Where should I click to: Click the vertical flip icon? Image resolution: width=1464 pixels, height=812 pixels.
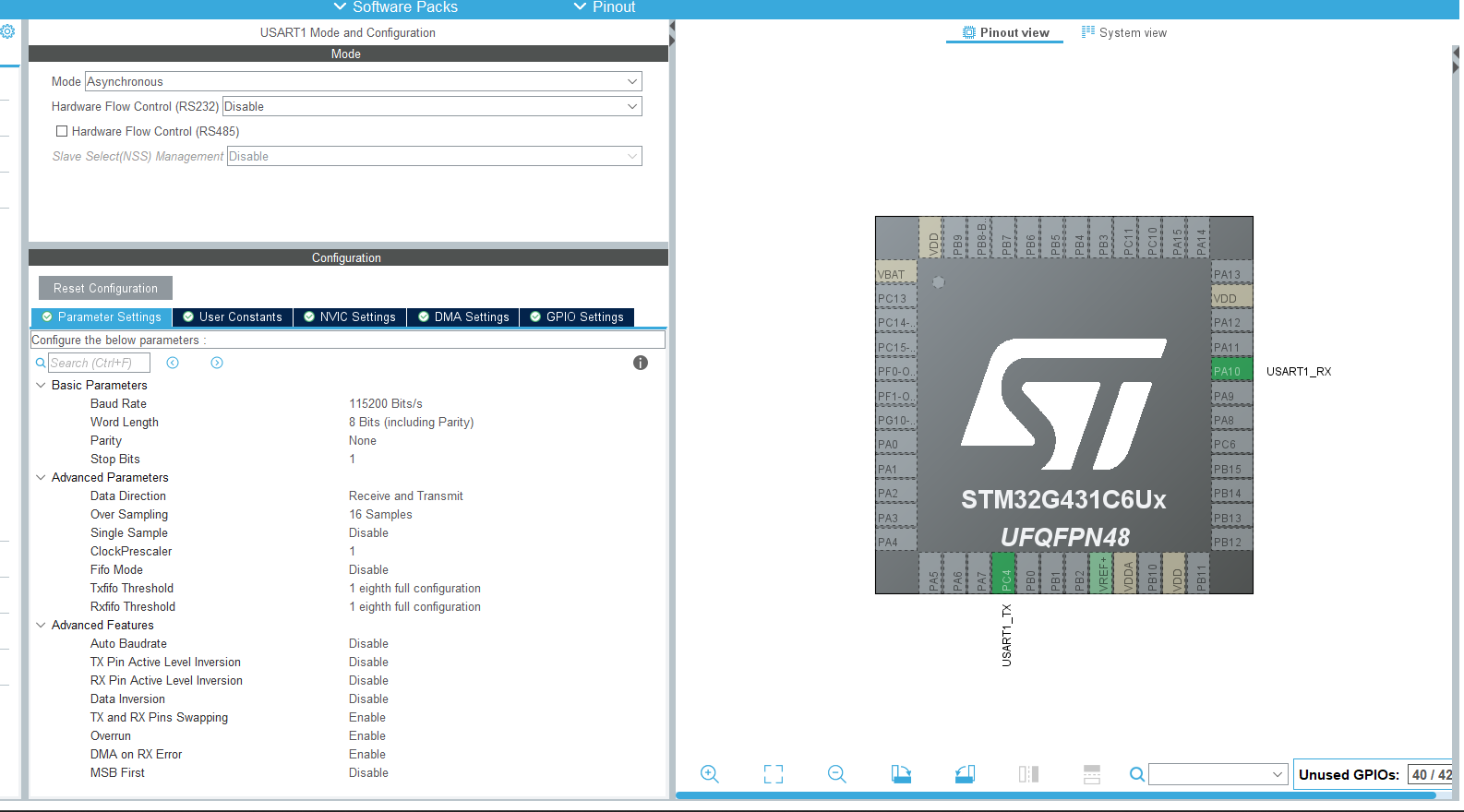1092,774
